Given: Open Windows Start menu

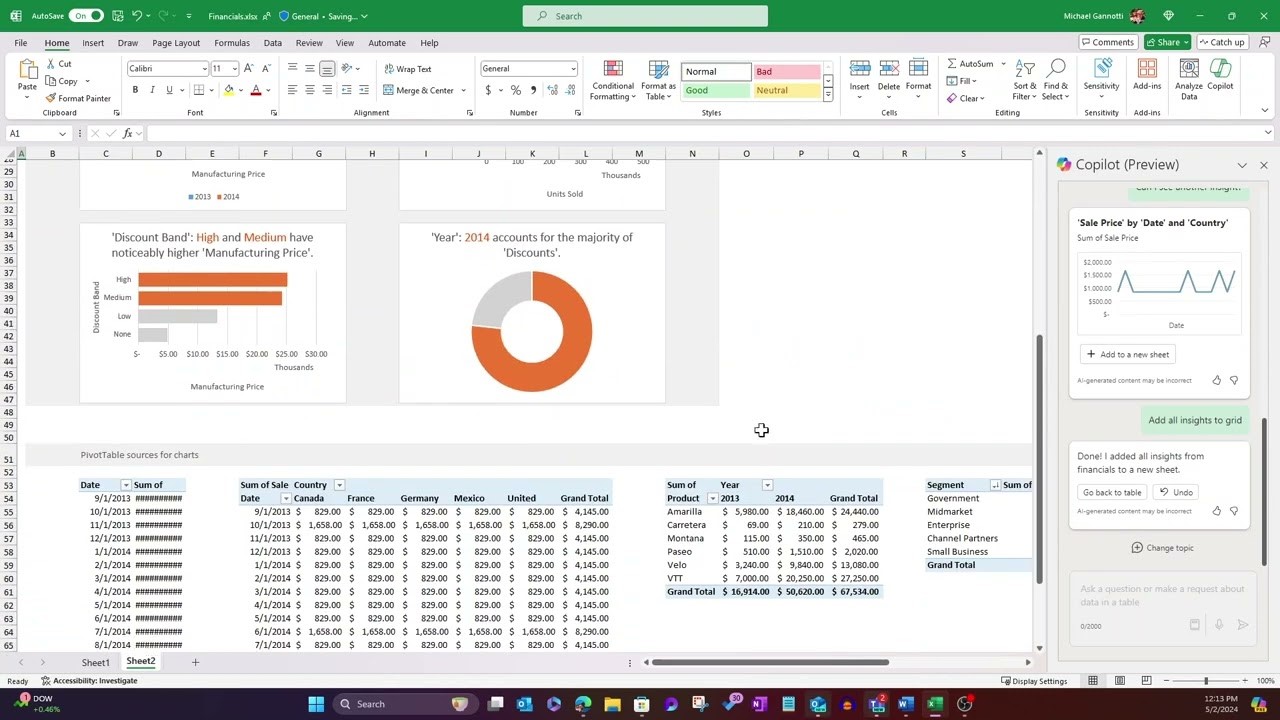Looking at the screenshot, I should (x=316, y=704).
